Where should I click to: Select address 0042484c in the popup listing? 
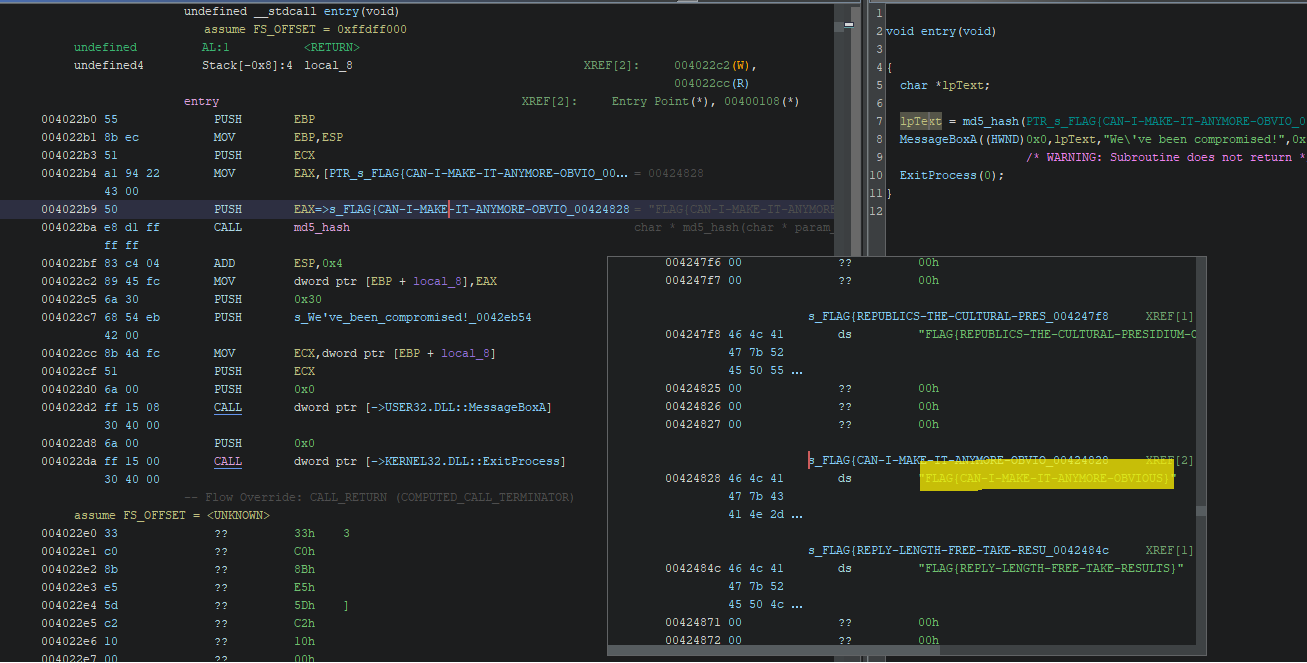click(694, 568)
